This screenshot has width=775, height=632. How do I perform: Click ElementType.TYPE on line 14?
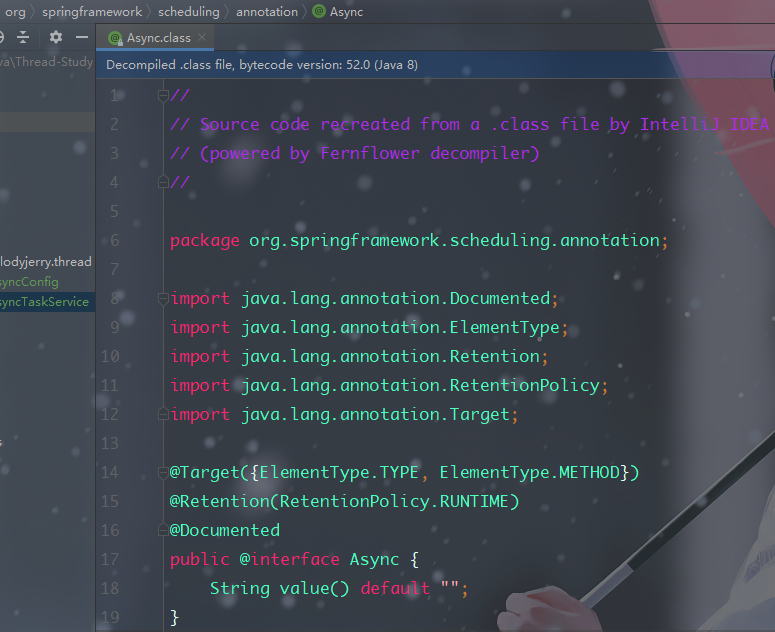(x=339, y=472)
